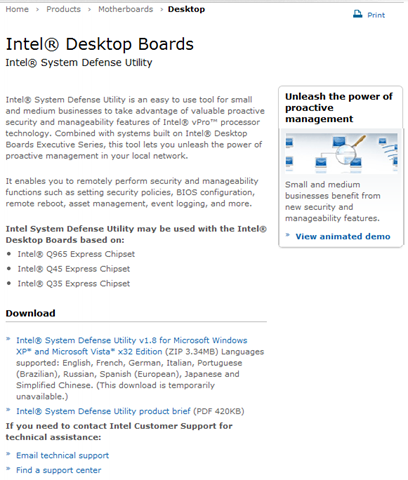Open the View animated demo link

[x=343, y=236]
